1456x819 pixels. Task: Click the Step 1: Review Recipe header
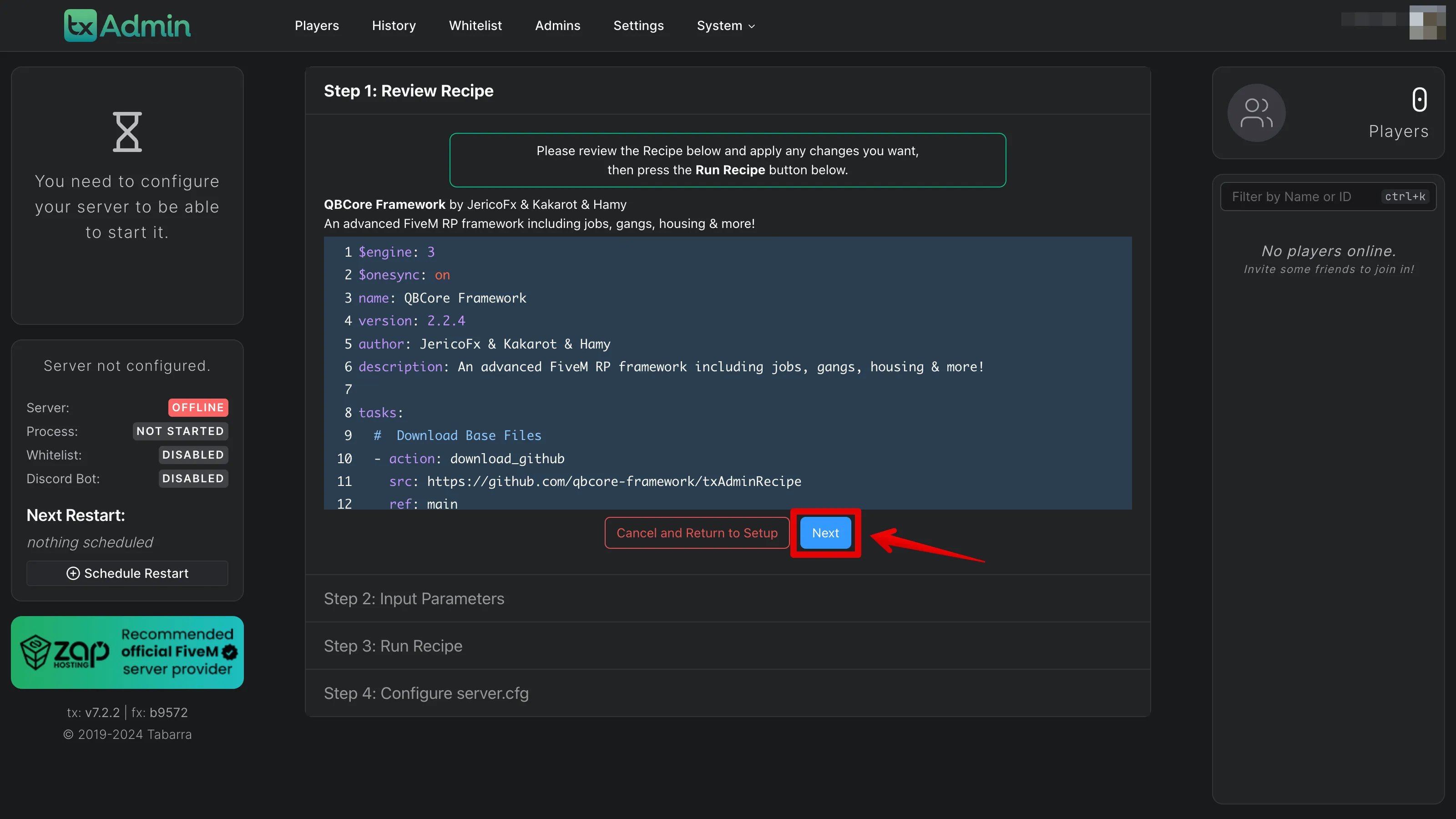pyautogui.click(x=728, y=91)
